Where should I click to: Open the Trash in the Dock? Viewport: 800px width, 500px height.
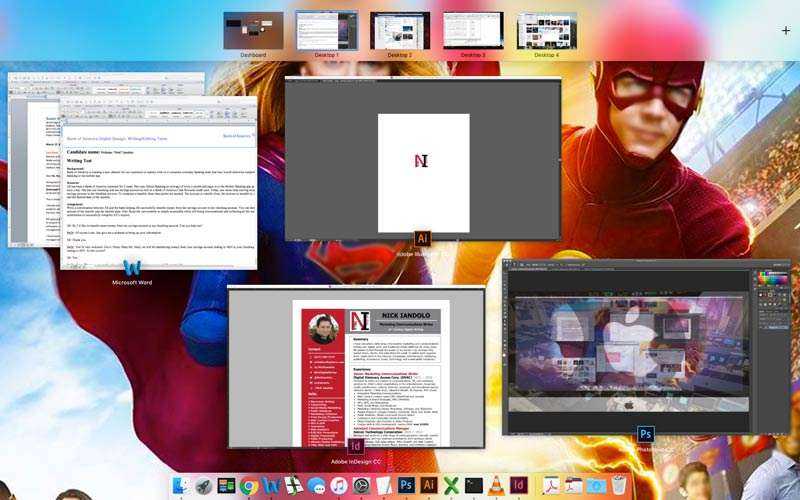(x=618, y=485)
